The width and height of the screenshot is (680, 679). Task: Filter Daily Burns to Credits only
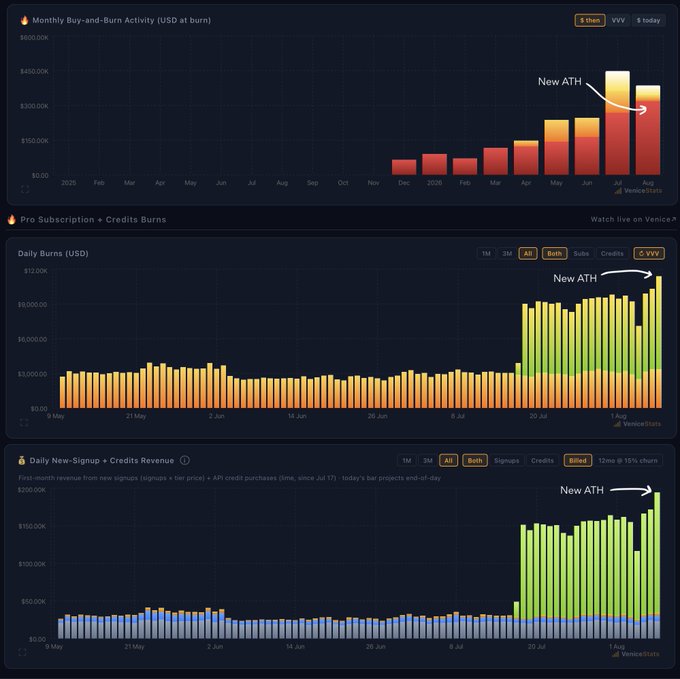coord(612,254)
